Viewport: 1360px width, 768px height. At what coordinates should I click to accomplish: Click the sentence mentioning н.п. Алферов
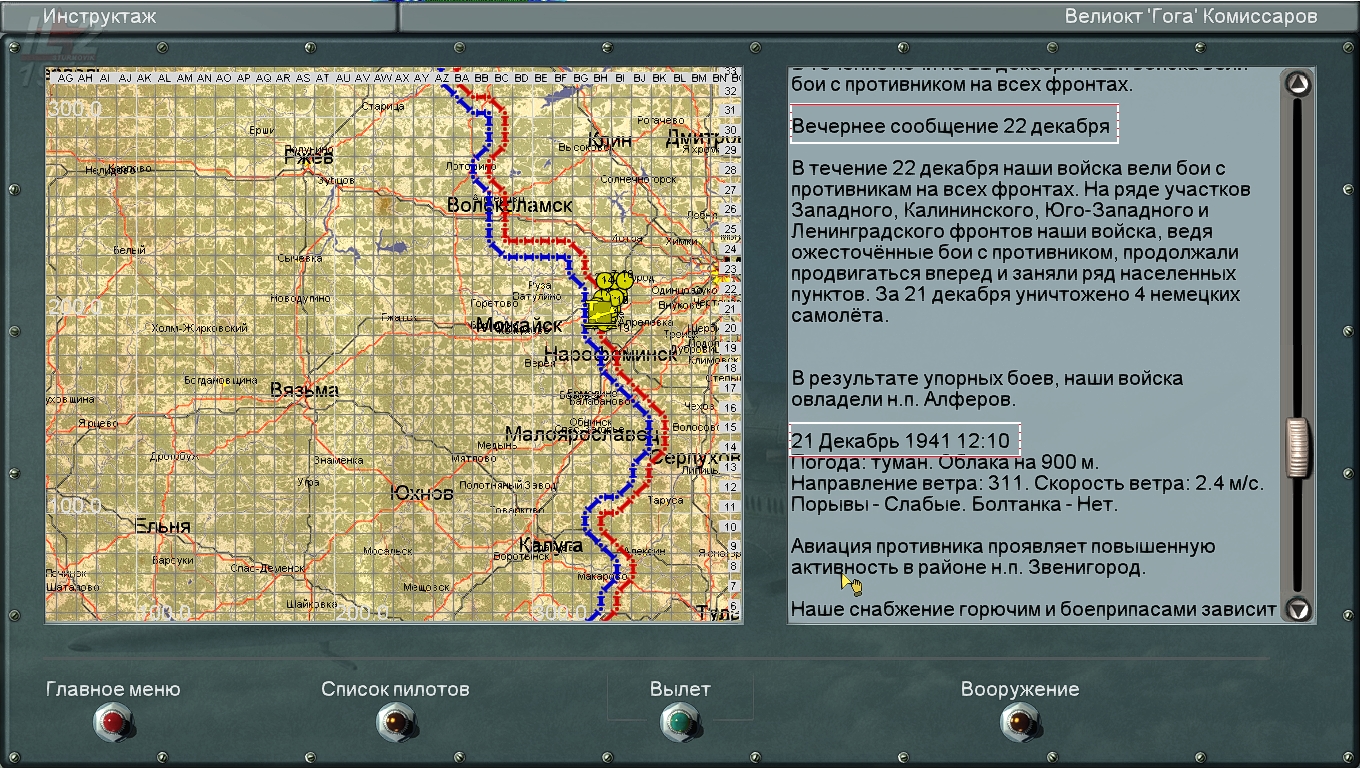(x=987, y=389)
